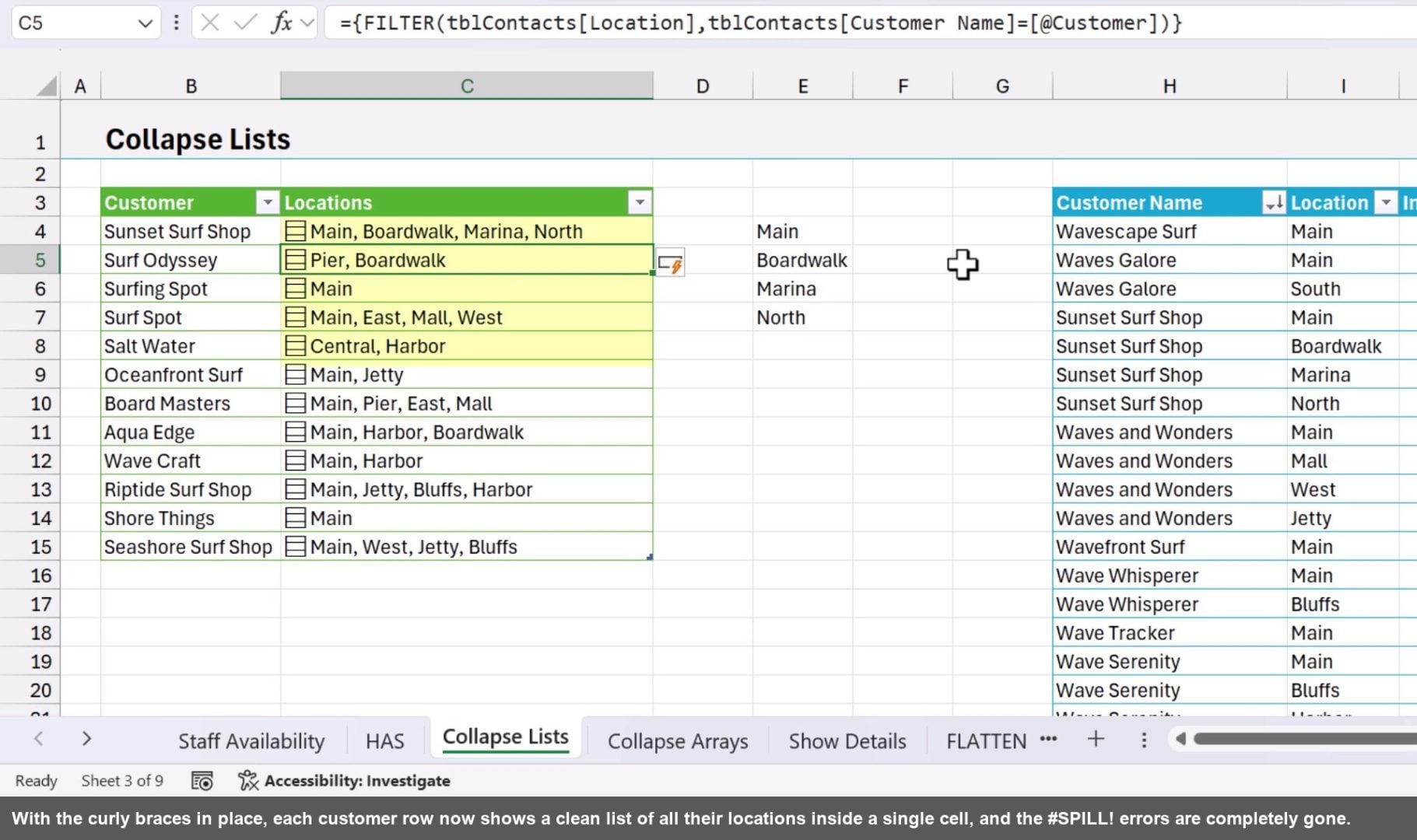Click array icon in Surf Spot locations cell
The height and width of the screenshot is (840, 1417).
[295, 317]
